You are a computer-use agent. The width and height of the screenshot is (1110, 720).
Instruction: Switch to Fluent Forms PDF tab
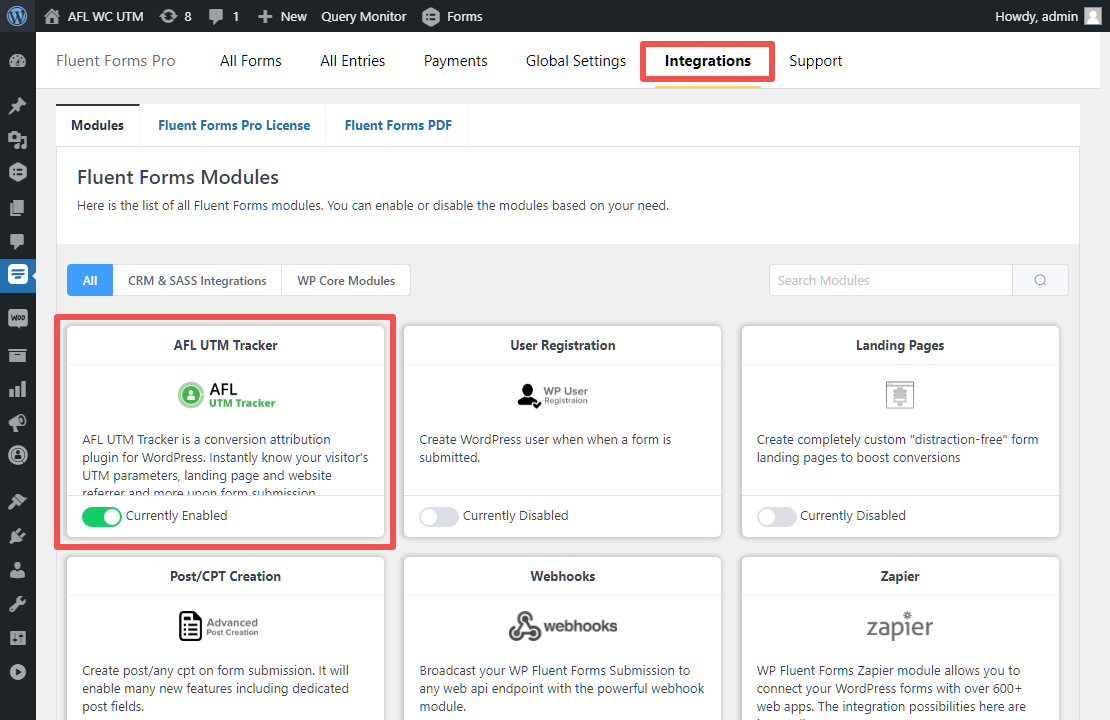398,125
